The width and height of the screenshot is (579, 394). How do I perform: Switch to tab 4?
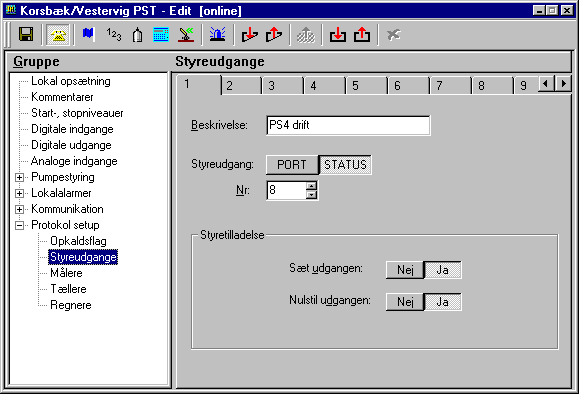(x=325, y=86)
